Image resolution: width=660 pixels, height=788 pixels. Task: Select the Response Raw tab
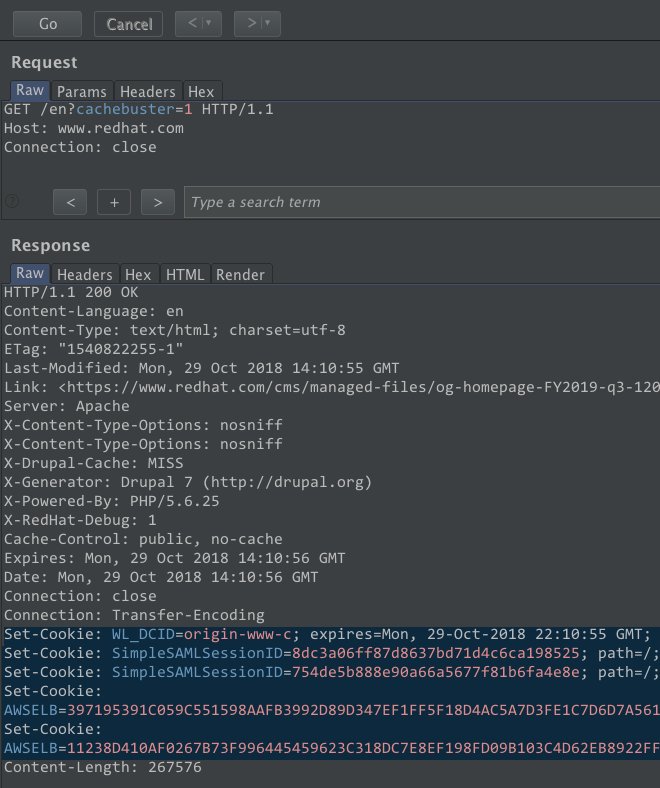coord(30,273)
